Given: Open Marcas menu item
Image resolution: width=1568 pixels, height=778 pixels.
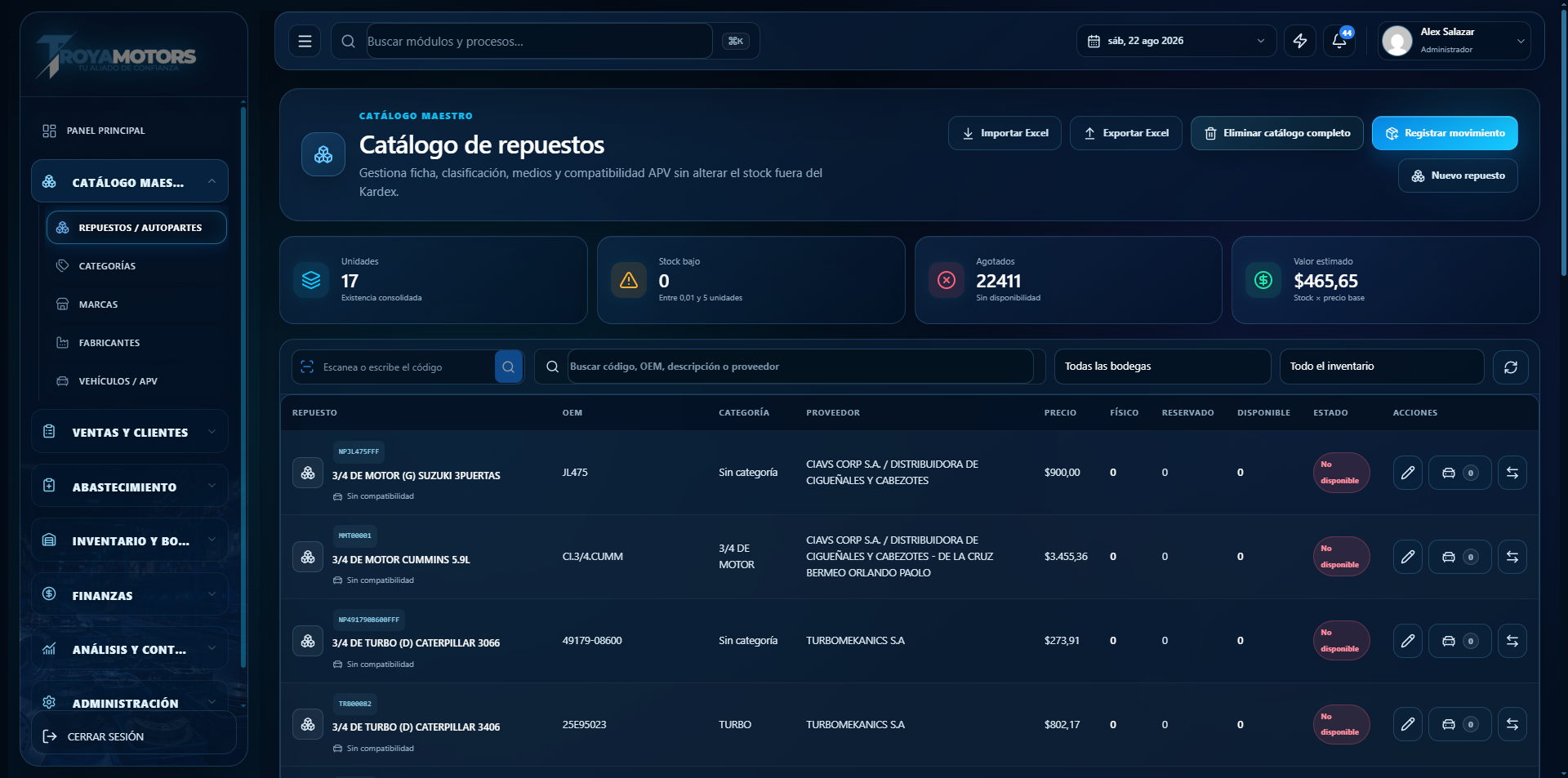Looking at the screenshot, I should click(x=136, y=305).
